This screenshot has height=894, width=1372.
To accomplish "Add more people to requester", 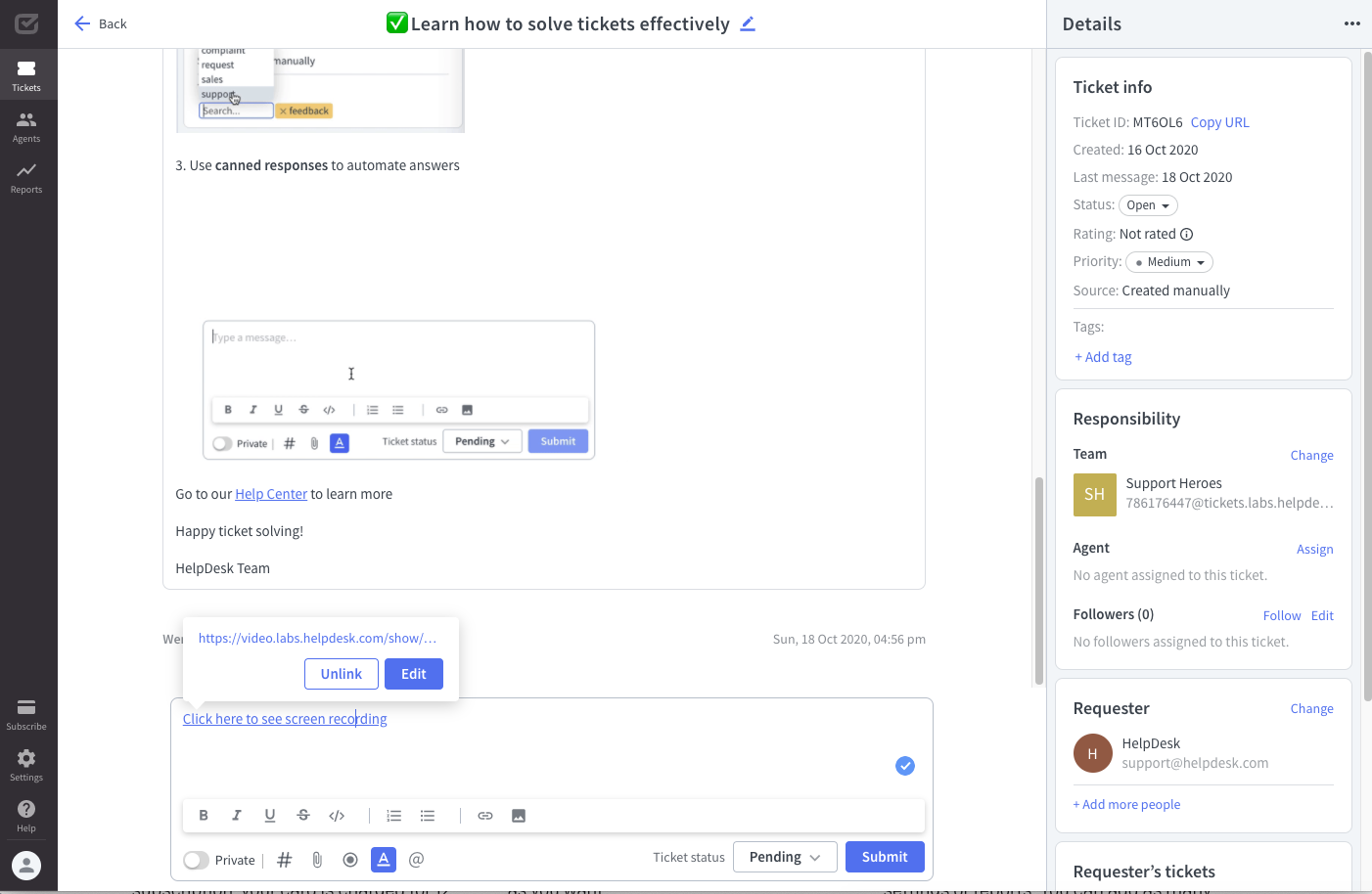I will (1126, 804).
